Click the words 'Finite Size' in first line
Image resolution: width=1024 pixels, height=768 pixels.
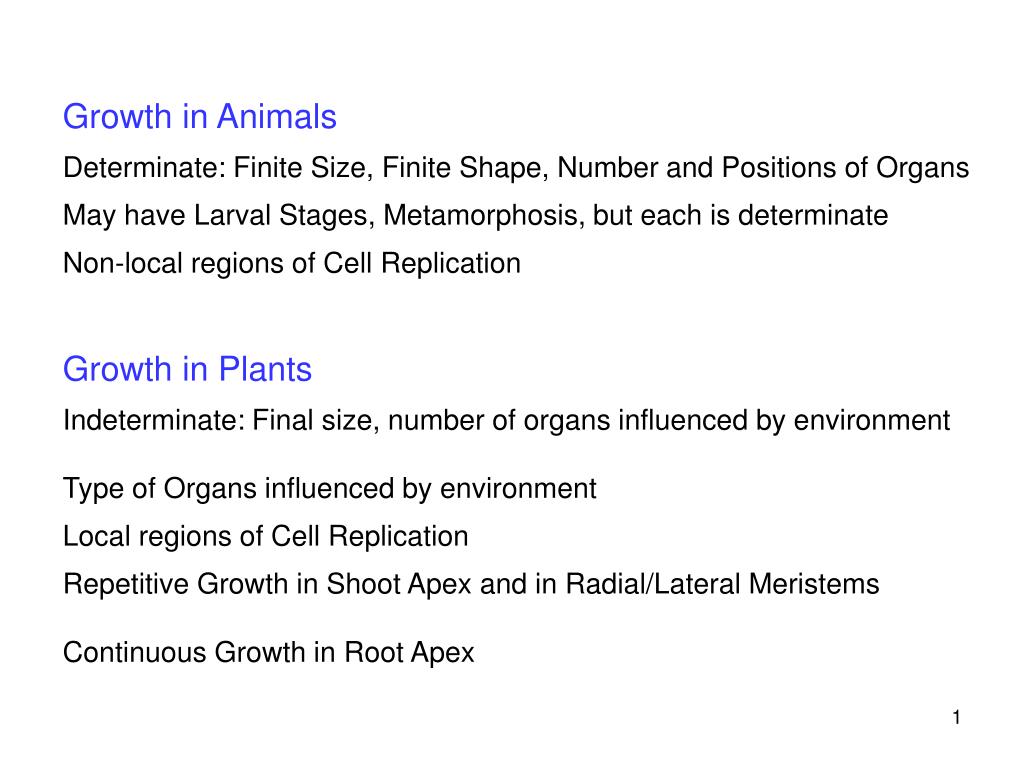pos(304,168)
